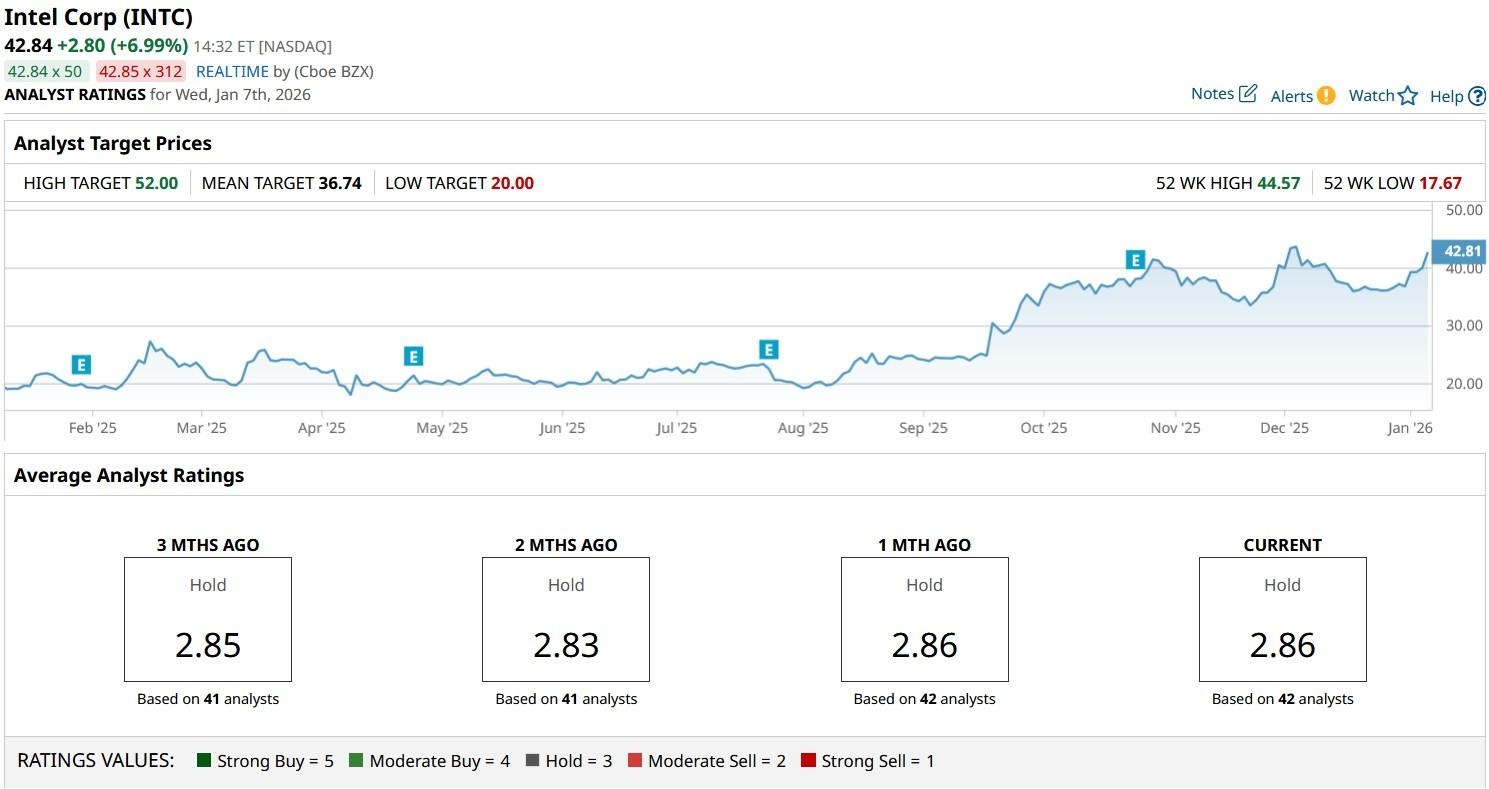The width and height of the screenshot is (1489, 789).
Task: Click the Strong Sell red swatch
Action: pos(808,761)
